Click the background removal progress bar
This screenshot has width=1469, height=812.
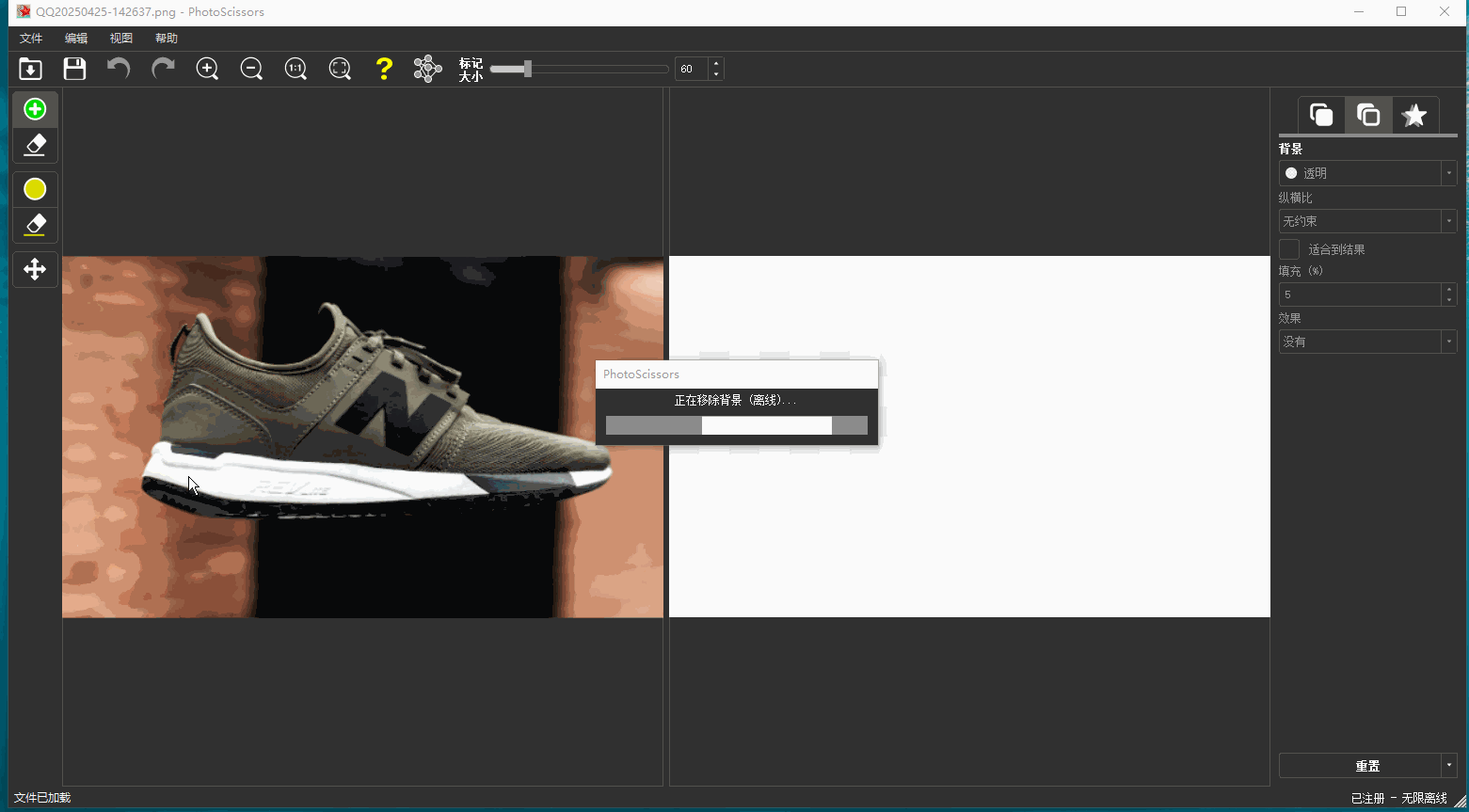coord(737,425)
